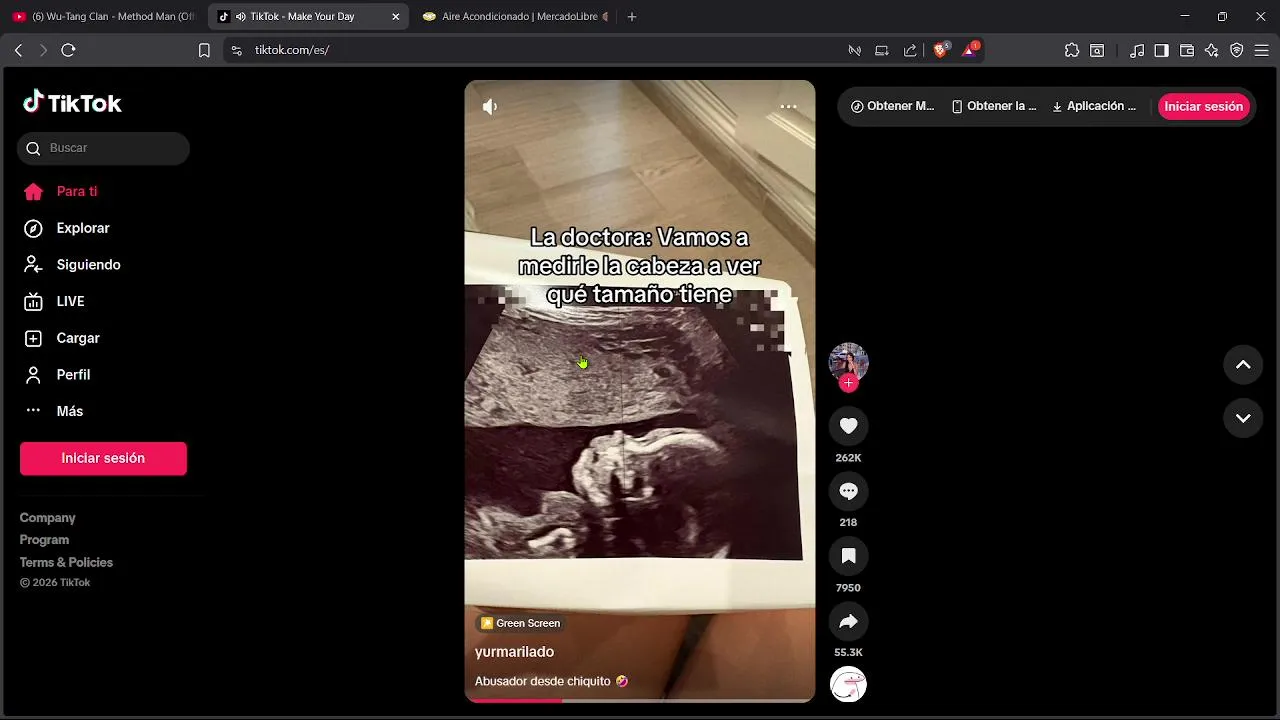Switch to the MercadoLibre Aire Acondicionado tab
This screenshot has width=1280, height=720.
tap(515, 16)
